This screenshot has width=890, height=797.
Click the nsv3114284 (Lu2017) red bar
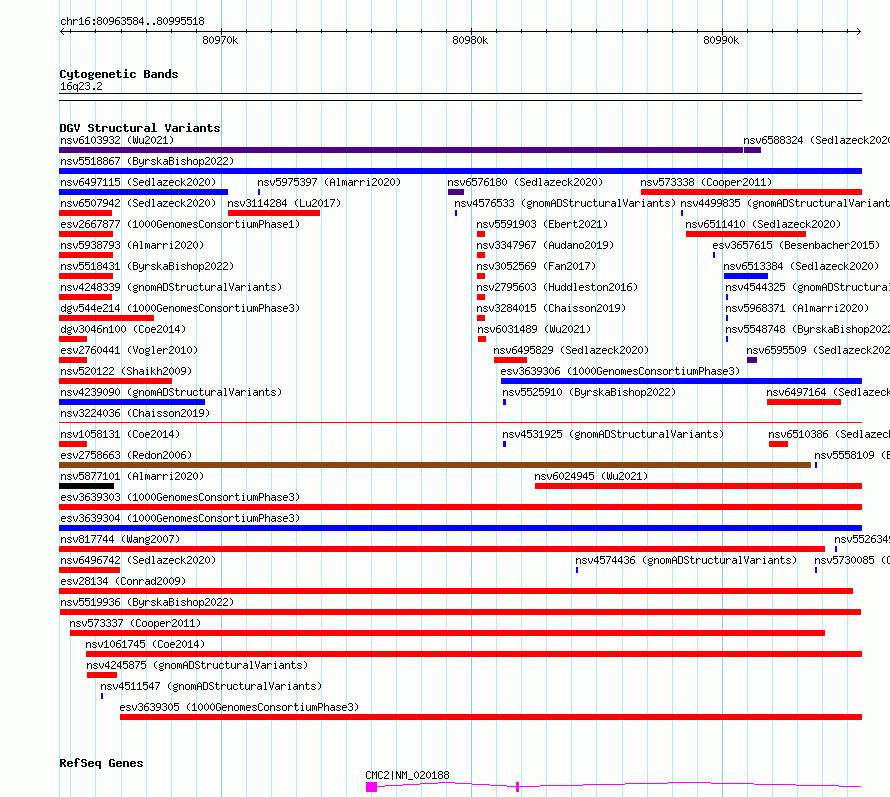click(x=274, y=213)
